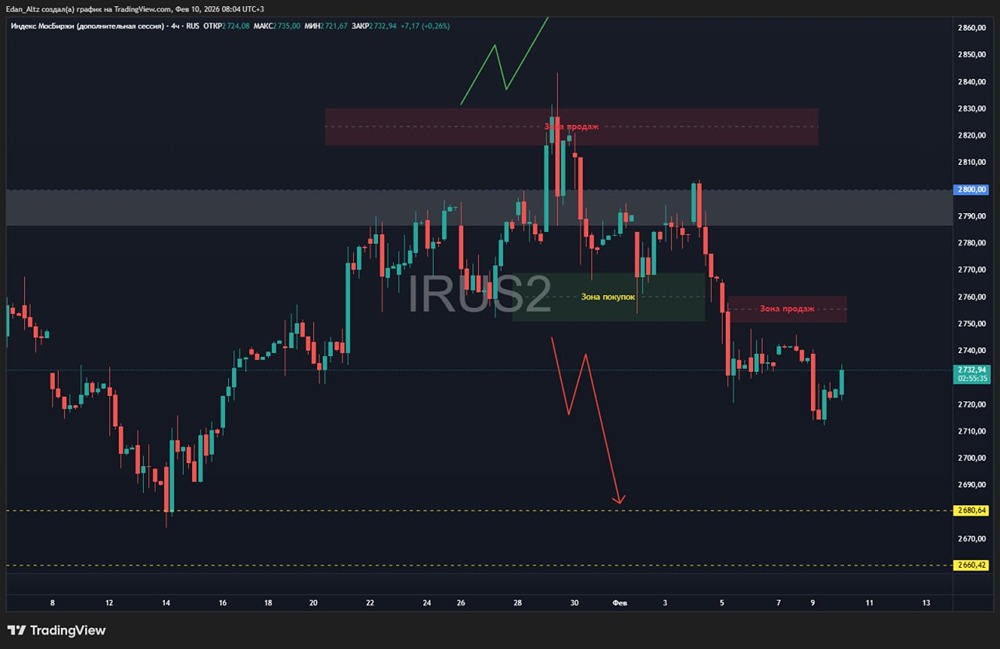1000x649 pixels.
Task: Click the 2820,00 price axis label
Action: pyautogui.click(x=971, y=135)
